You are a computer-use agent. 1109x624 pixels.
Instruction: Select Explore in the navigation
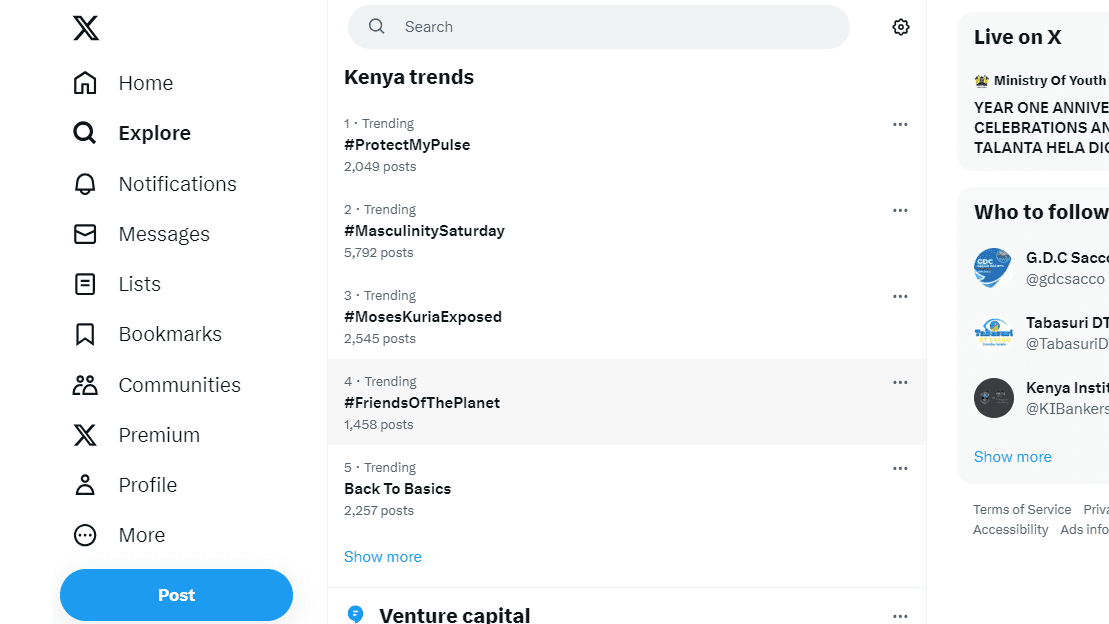click(x=132, y=133)
